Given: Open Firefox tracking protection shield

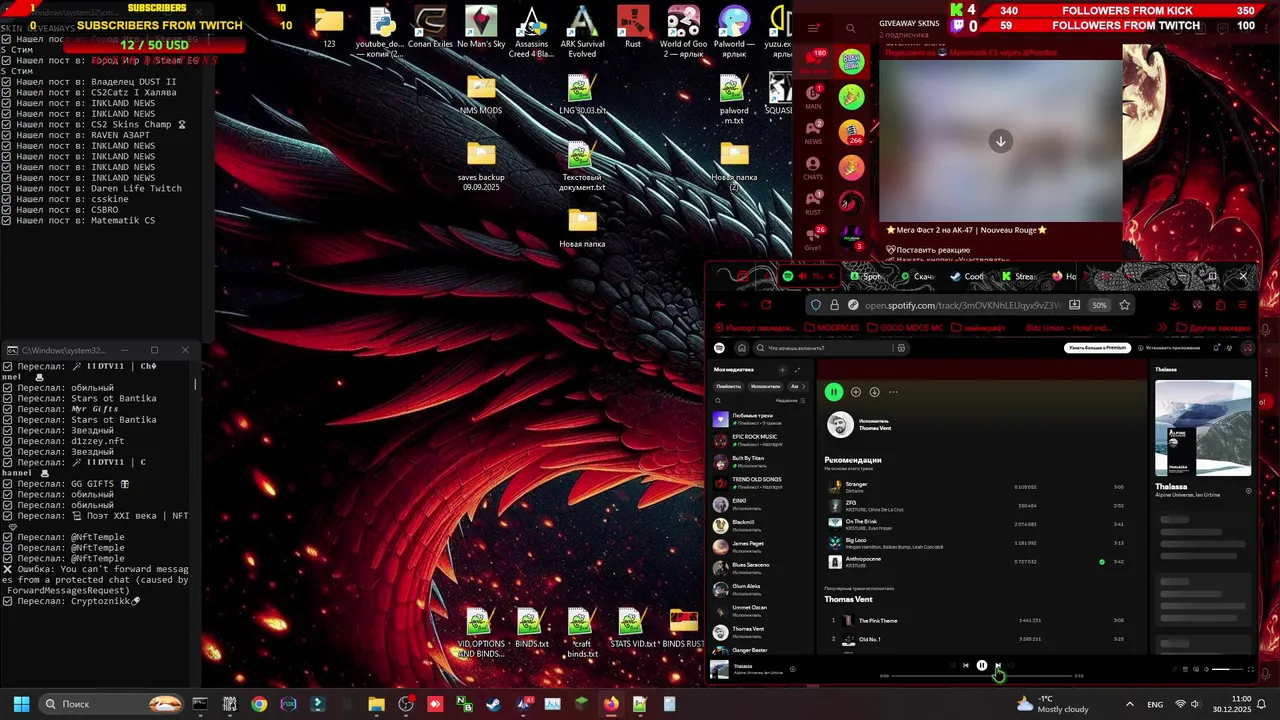Looking at the screenshot, I should point(816,305).
